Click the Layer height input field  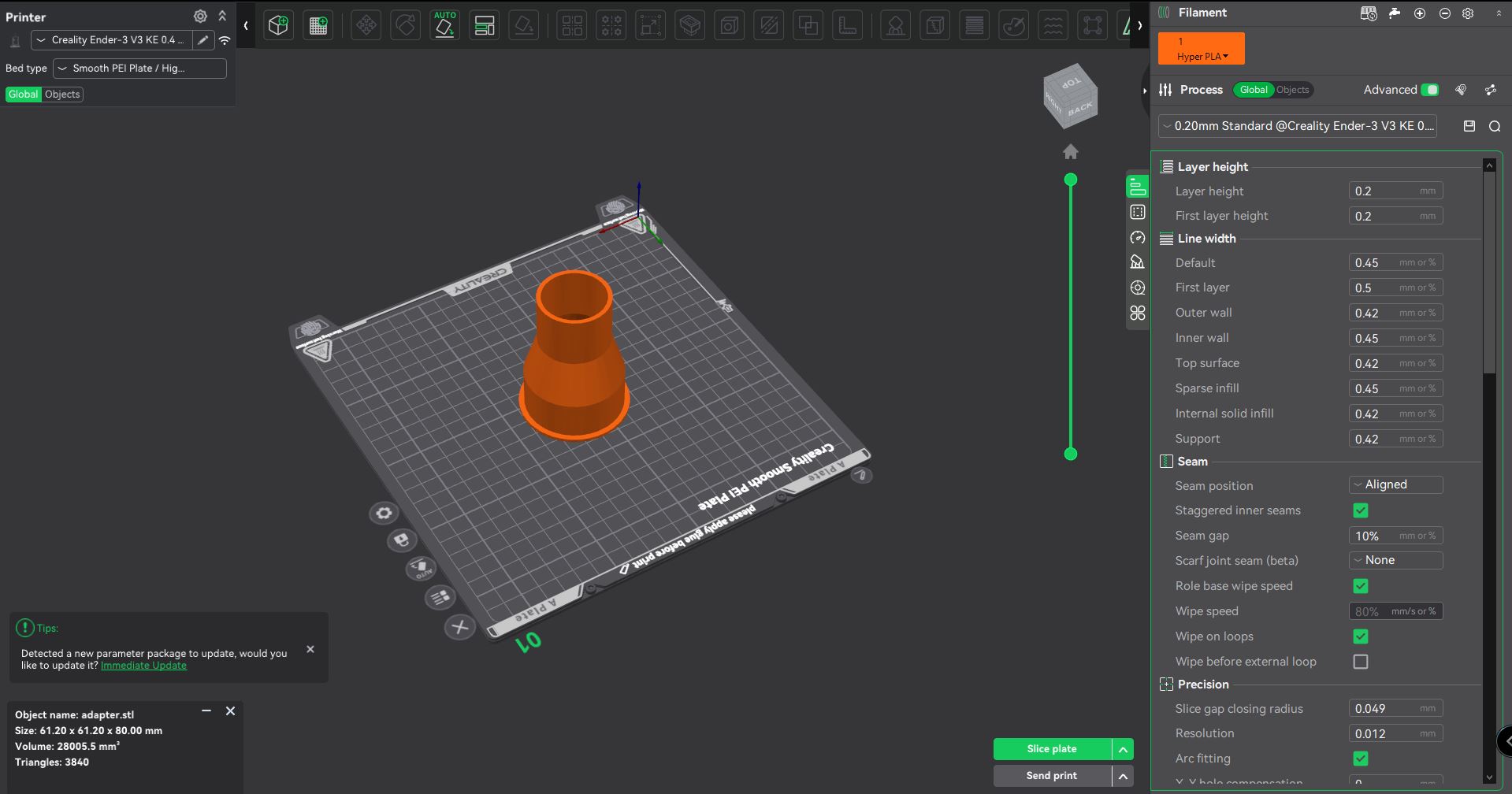(1395, 191)
